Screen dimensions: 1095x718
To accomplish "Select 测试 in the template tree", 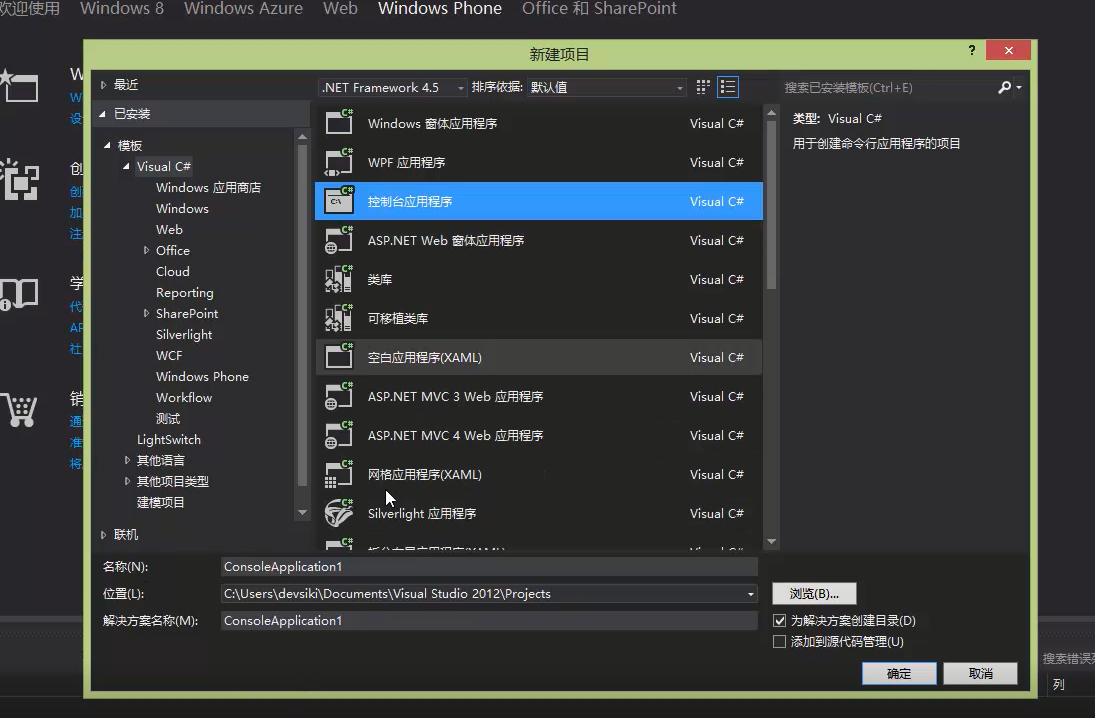I will [168, 418].
